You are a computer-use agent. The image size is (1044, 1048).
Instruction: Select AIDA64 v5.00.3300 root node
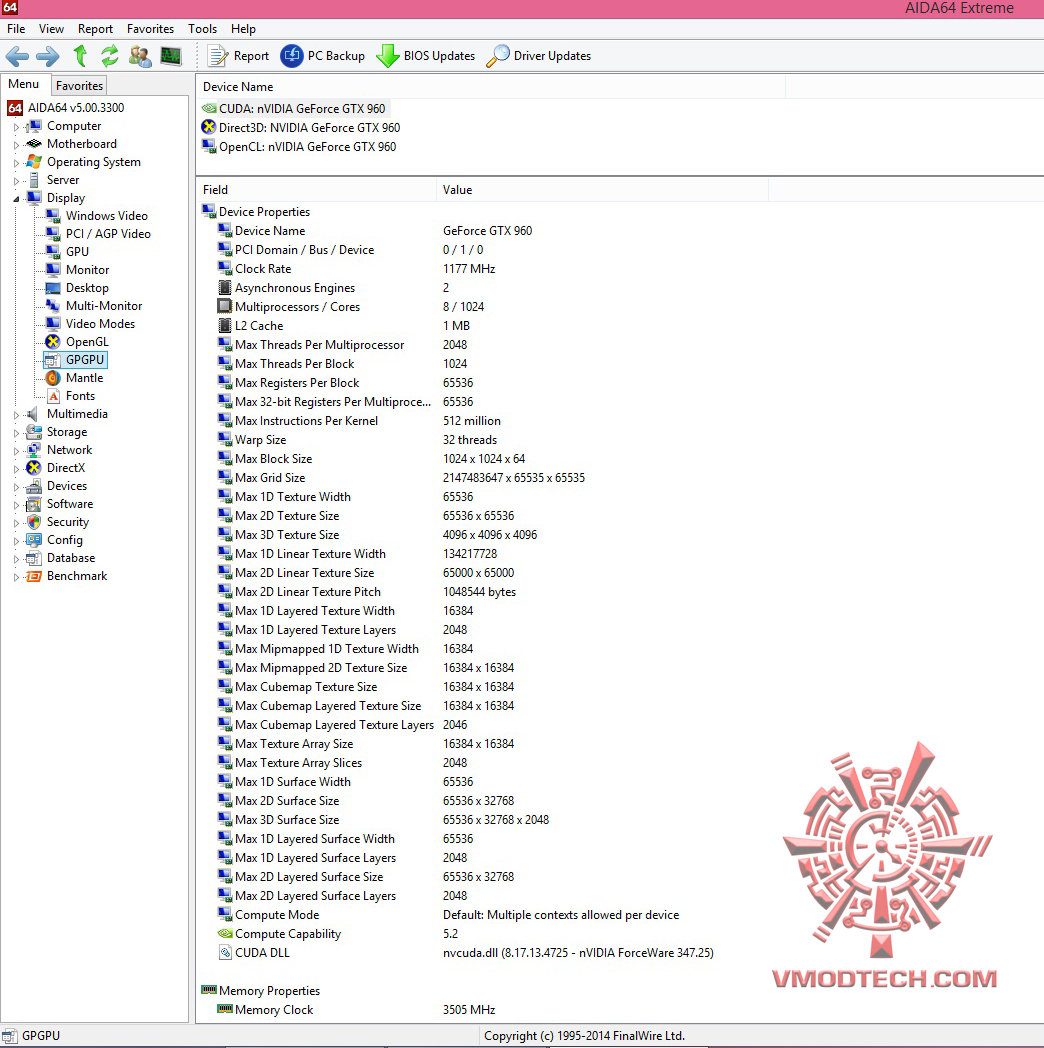tap(66, 108)
